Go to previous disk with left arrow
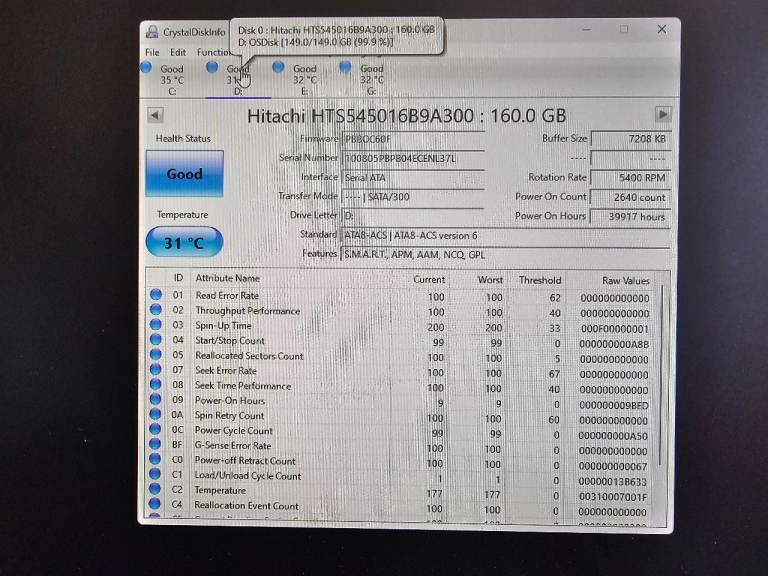 pos(155,116)
